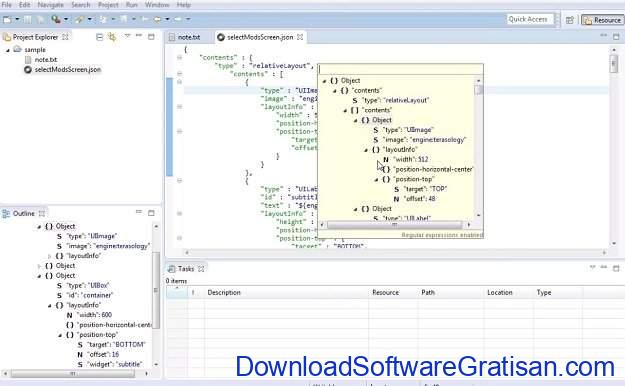The height and width of the screenshot is (386, 625).
Task: Open the Project menu
Action: point(108,5)
